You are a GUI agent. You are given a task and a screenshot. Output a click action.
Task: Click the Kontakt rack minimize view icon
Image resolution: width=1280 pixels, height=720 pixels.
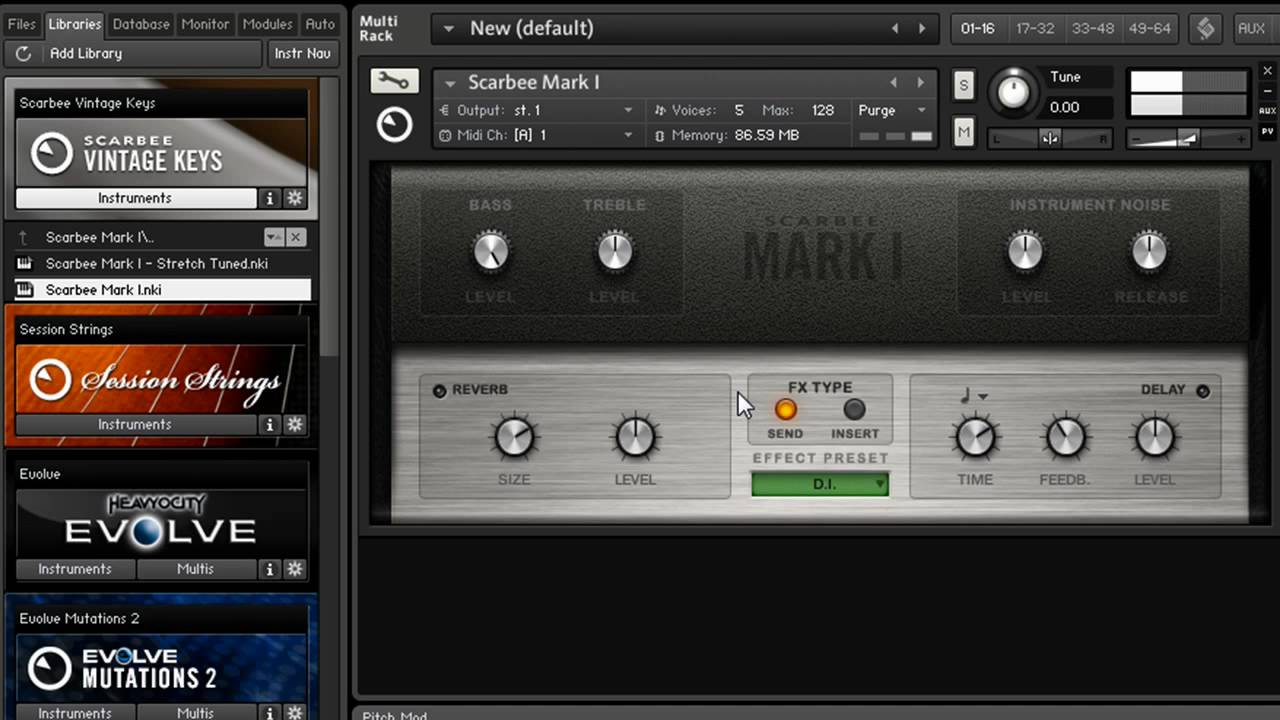pyautogui.click(x=1206, y=28)
